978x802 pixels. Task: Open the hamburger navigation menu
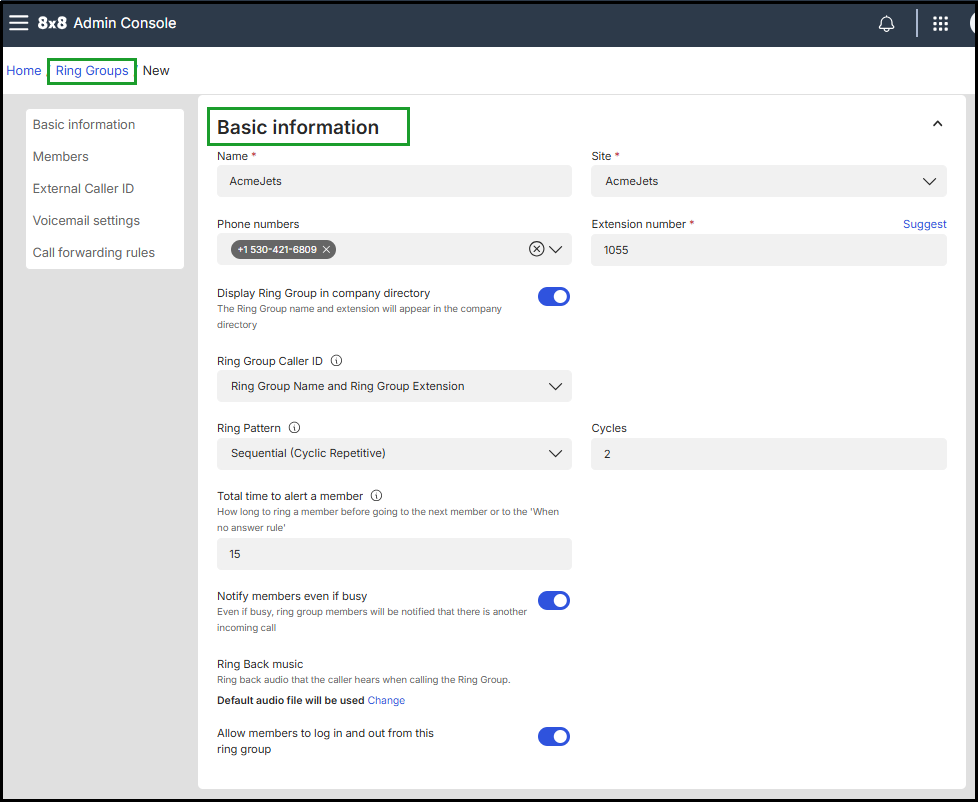point(19,23)
